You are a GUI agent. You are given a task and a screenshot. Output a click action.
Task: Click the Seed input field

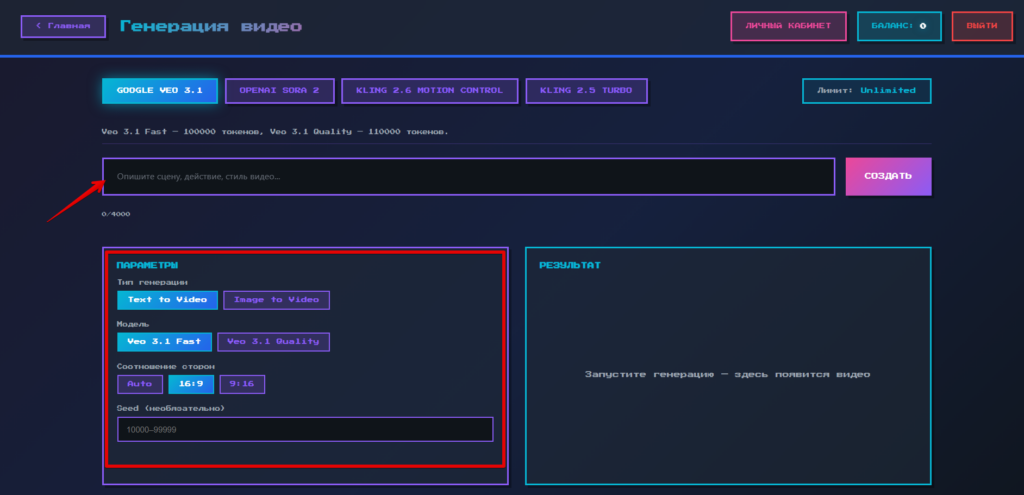[x=305, y=429]
